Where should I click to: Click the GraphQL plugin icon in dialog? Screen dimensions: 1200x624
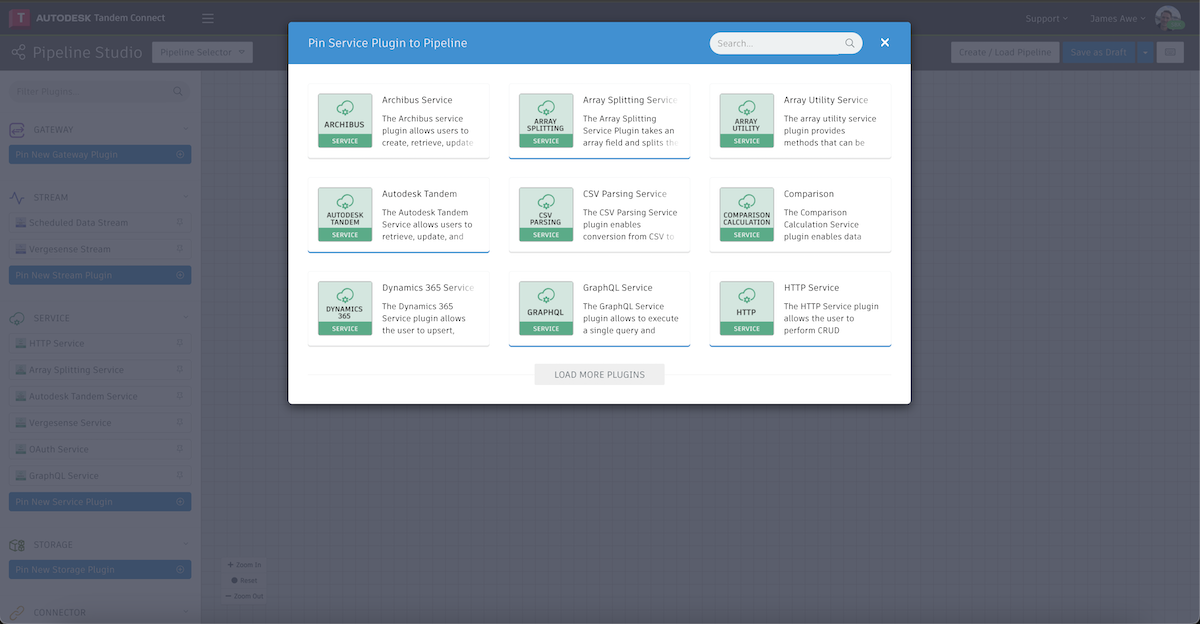click(x=546, y=308)
